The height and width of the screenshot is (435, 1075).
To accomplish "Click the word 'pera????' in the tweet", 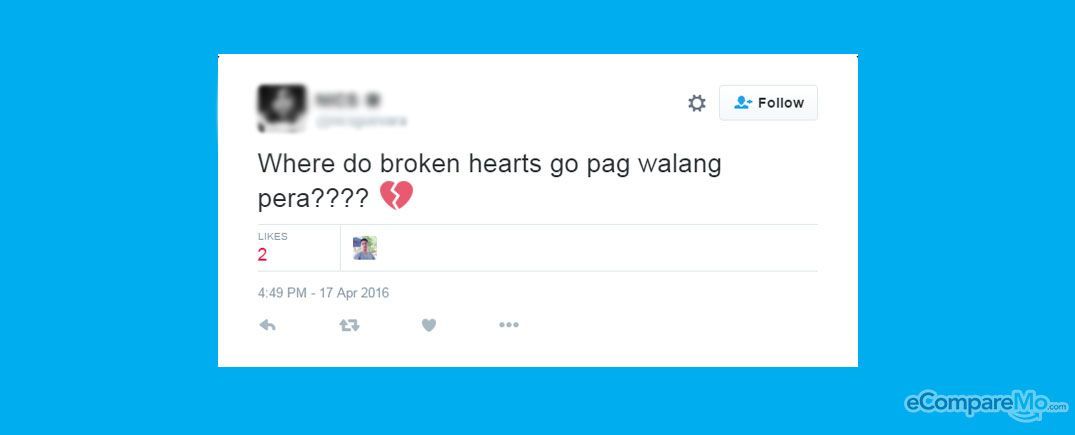I will click(x=313, y=198).
